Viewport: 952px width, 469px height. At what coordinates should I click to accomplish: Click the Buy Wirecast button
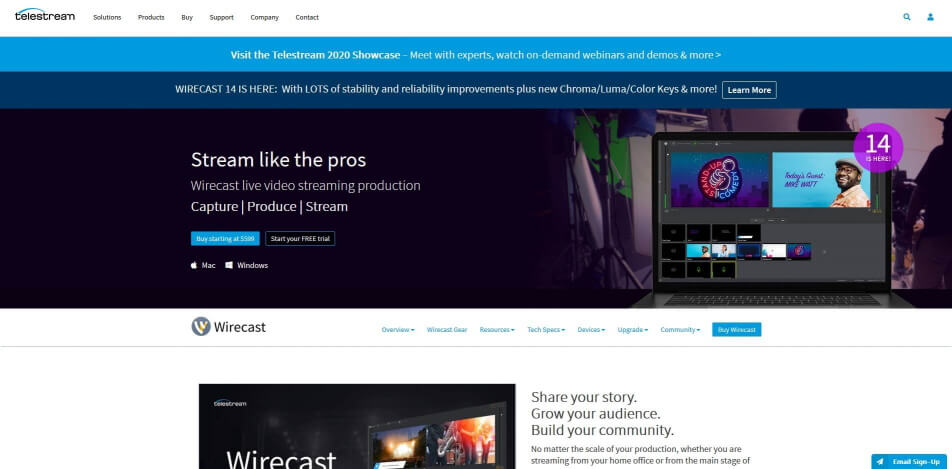[736, 330]
